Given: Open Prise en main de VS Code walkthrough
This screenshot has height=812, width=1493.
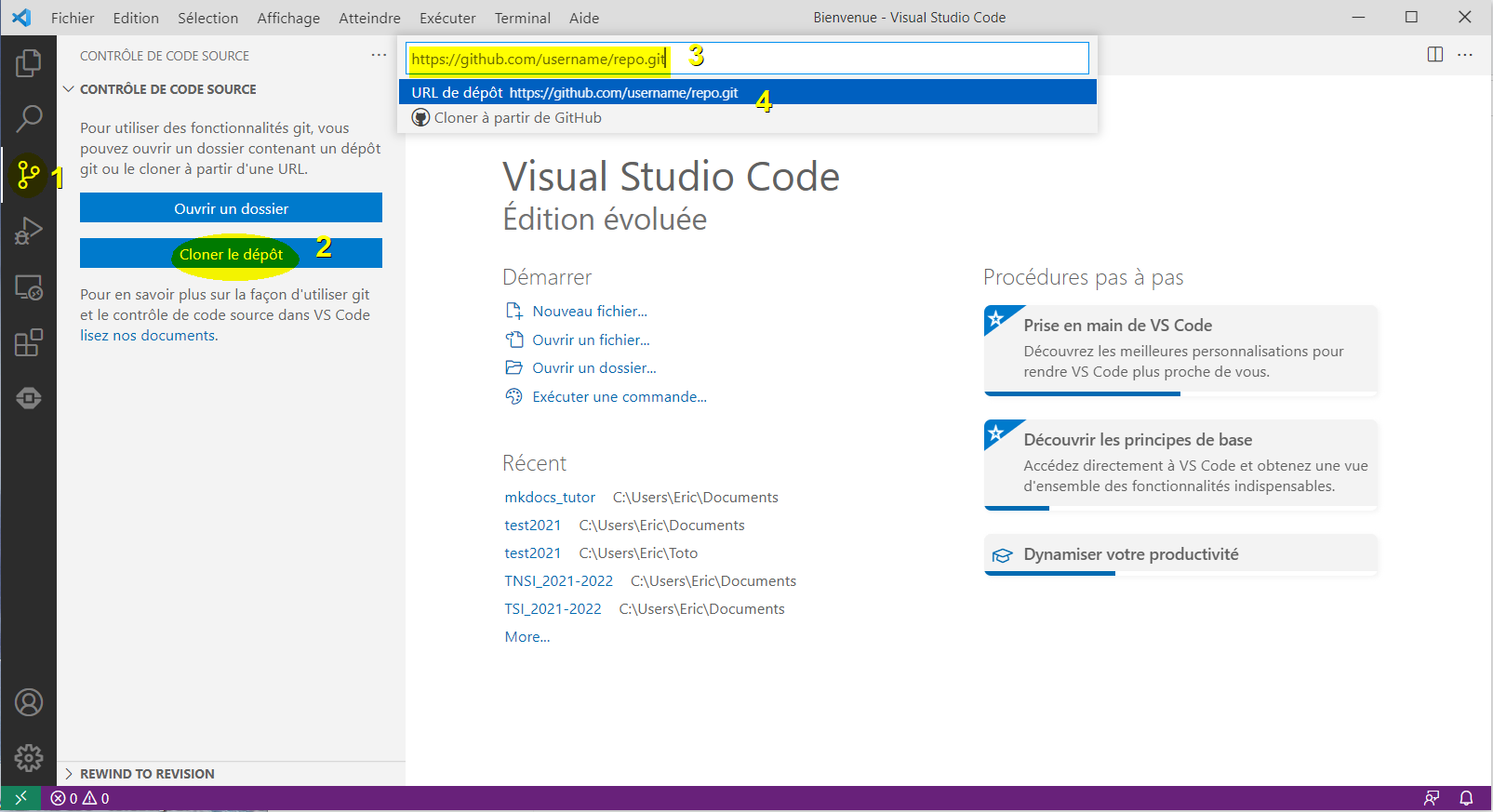Looking at the screenshot, I should [1180, 350].
